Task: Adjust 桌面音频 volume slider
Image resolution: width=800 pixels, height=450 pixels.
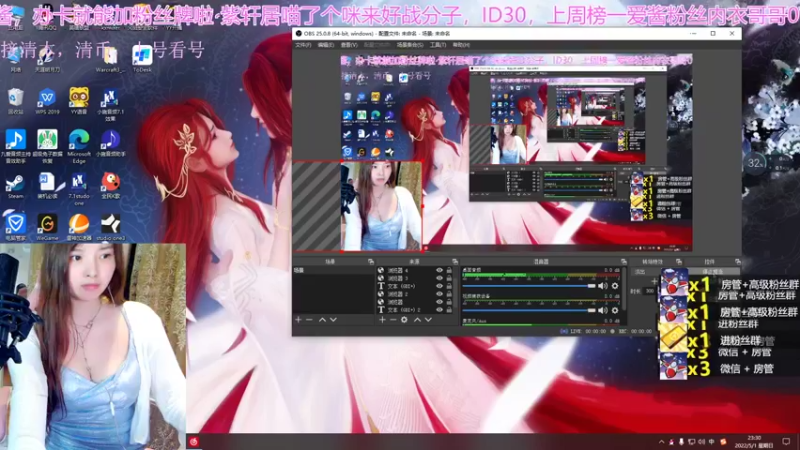Action: (x=529, y=286)
